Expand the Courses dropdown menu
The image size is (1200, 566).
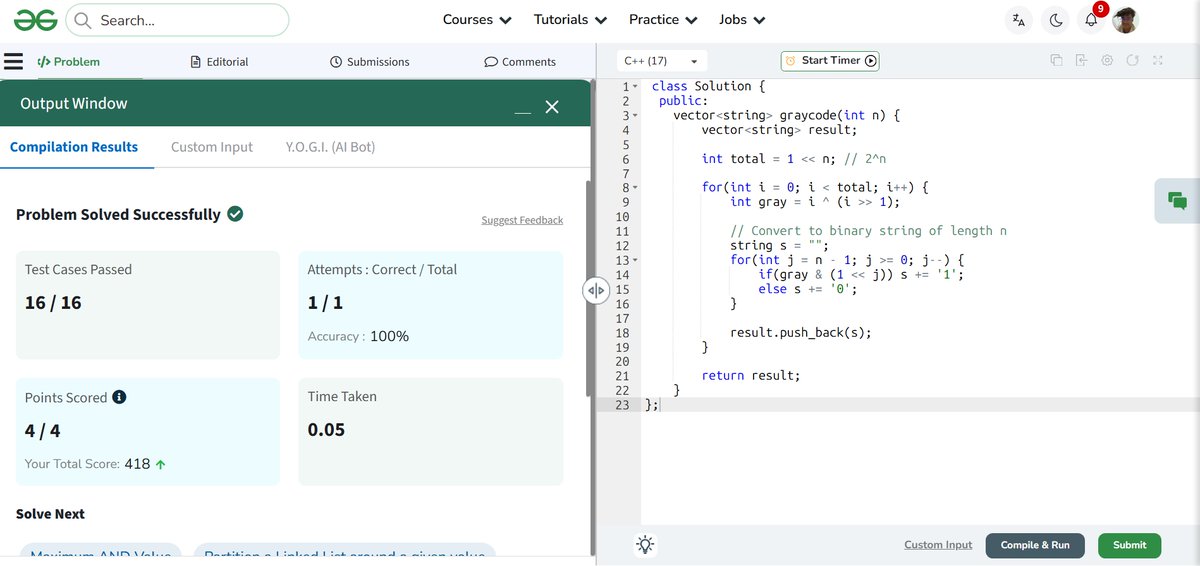(477, 20)
